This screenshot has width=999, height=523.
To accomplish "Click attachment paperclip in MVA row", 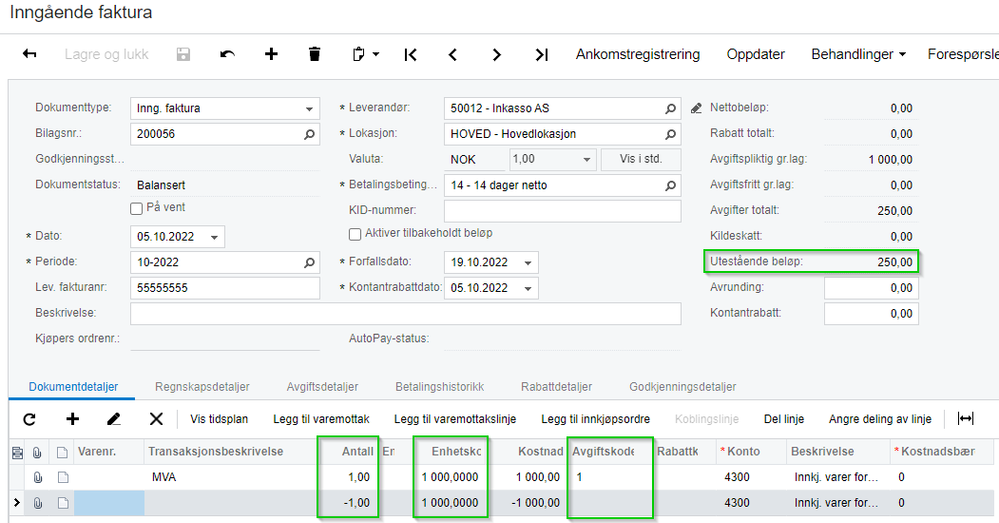I will tap(38, 477).
